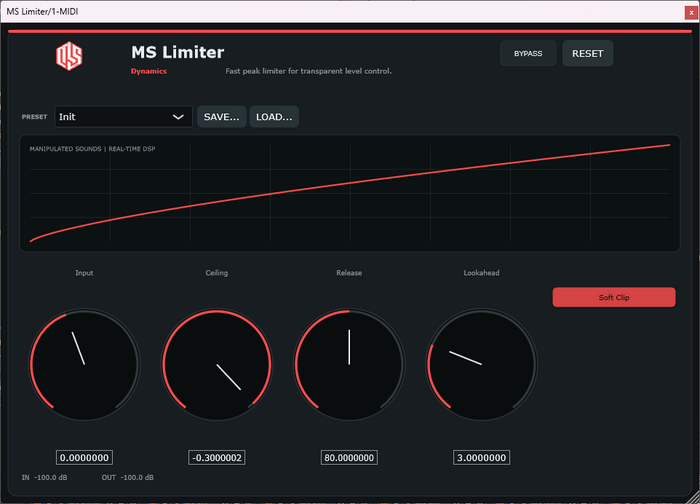
Task: Click the window resize grip corner
Action: 694,498
